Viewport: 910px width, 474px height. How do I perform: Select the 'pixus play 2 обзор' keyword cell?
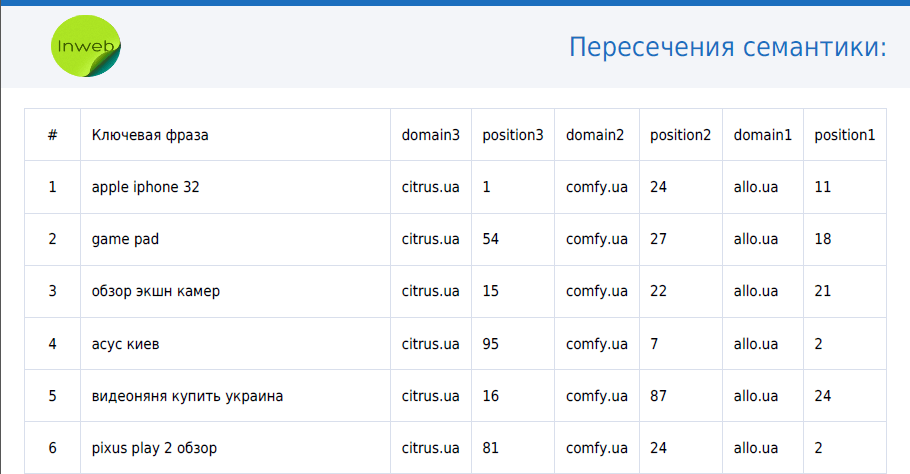pyautogui.click(x=236, y=448)
